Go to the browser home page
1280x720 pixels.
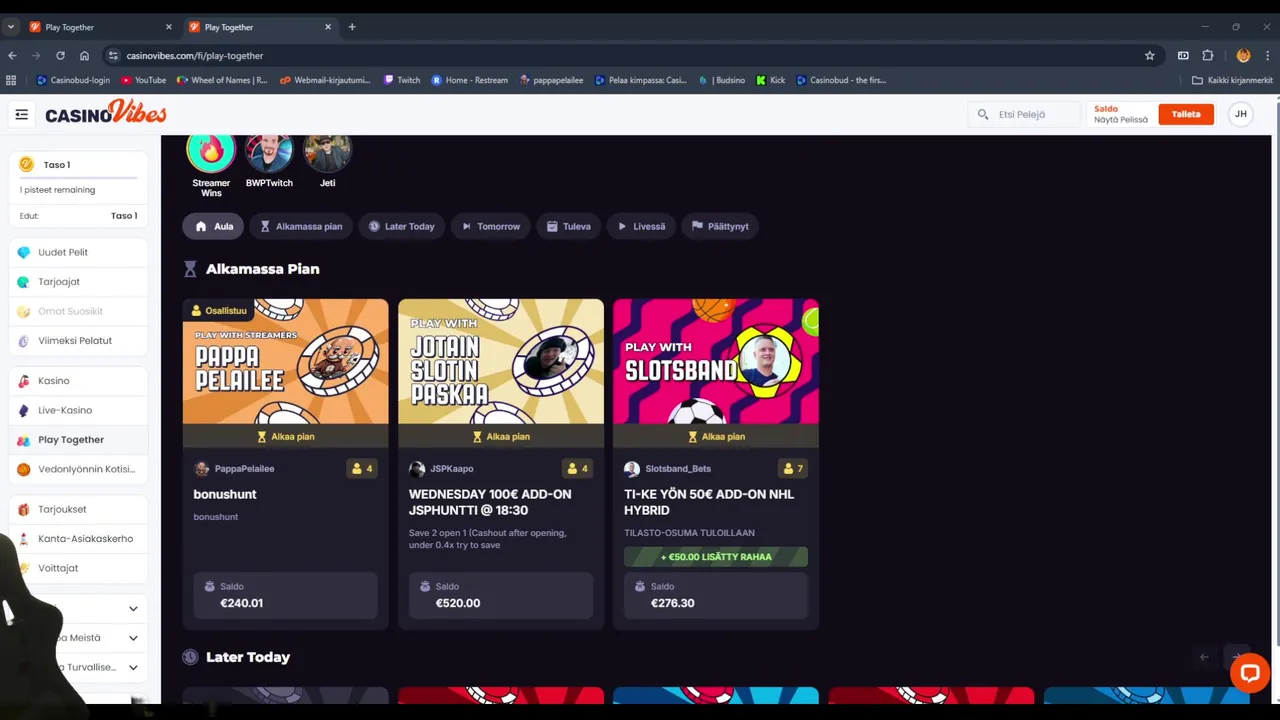[x=84, y=56]
